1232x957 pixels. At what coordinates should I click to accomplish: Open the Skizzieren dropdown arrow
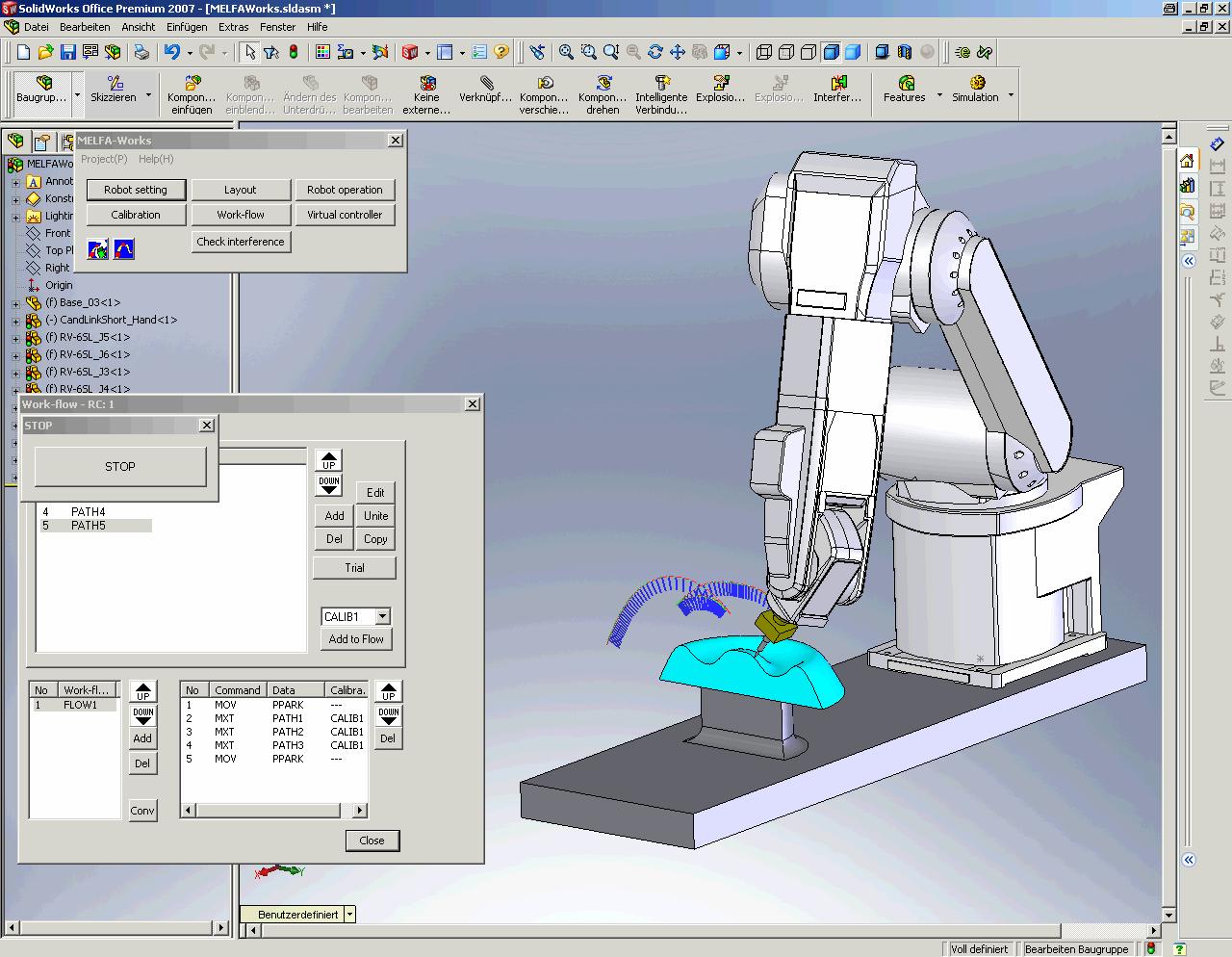(x=148, y=95)
